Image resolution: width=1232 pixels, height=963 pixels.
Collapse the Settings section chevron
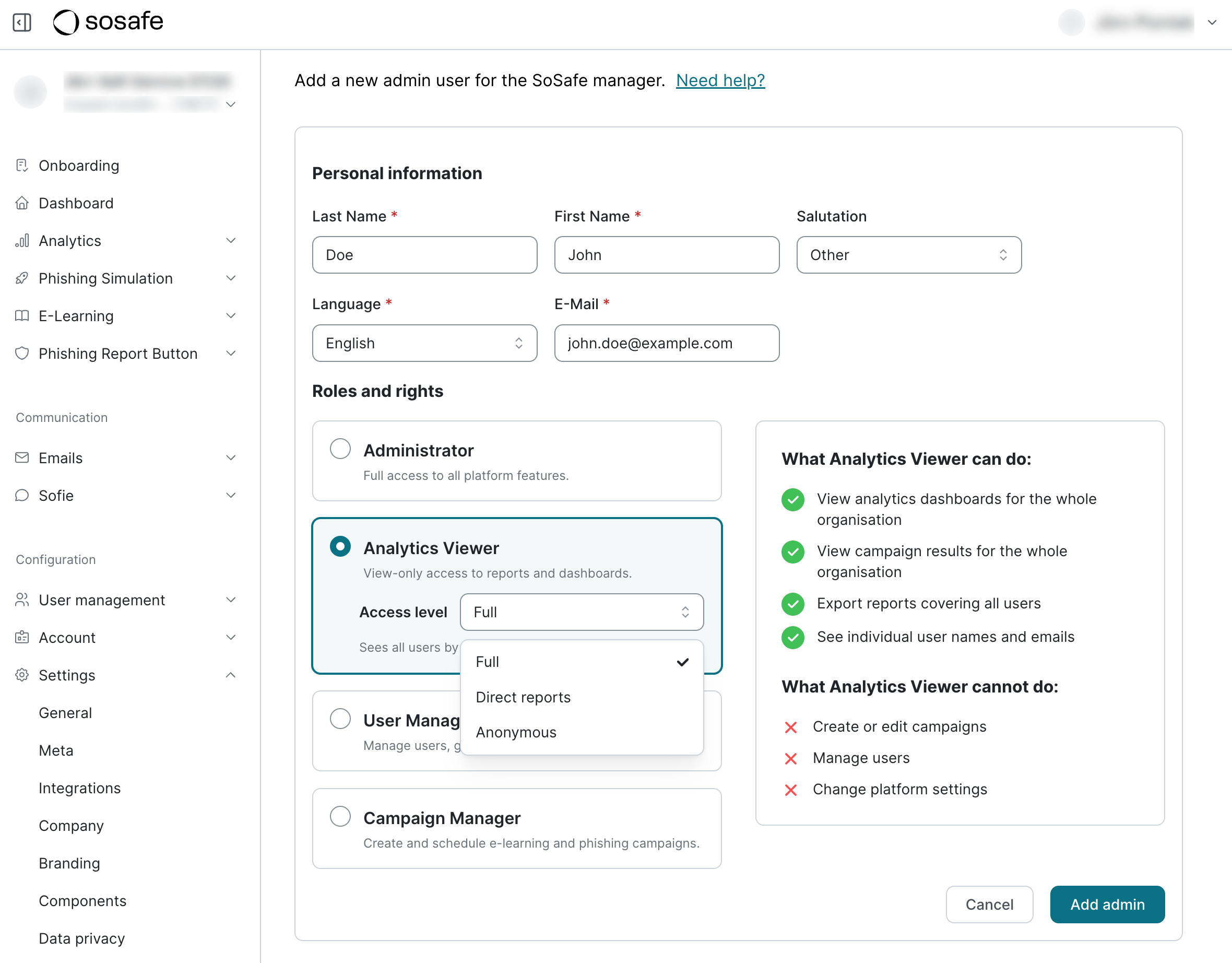pyautogui.click(x=231, y=675)
